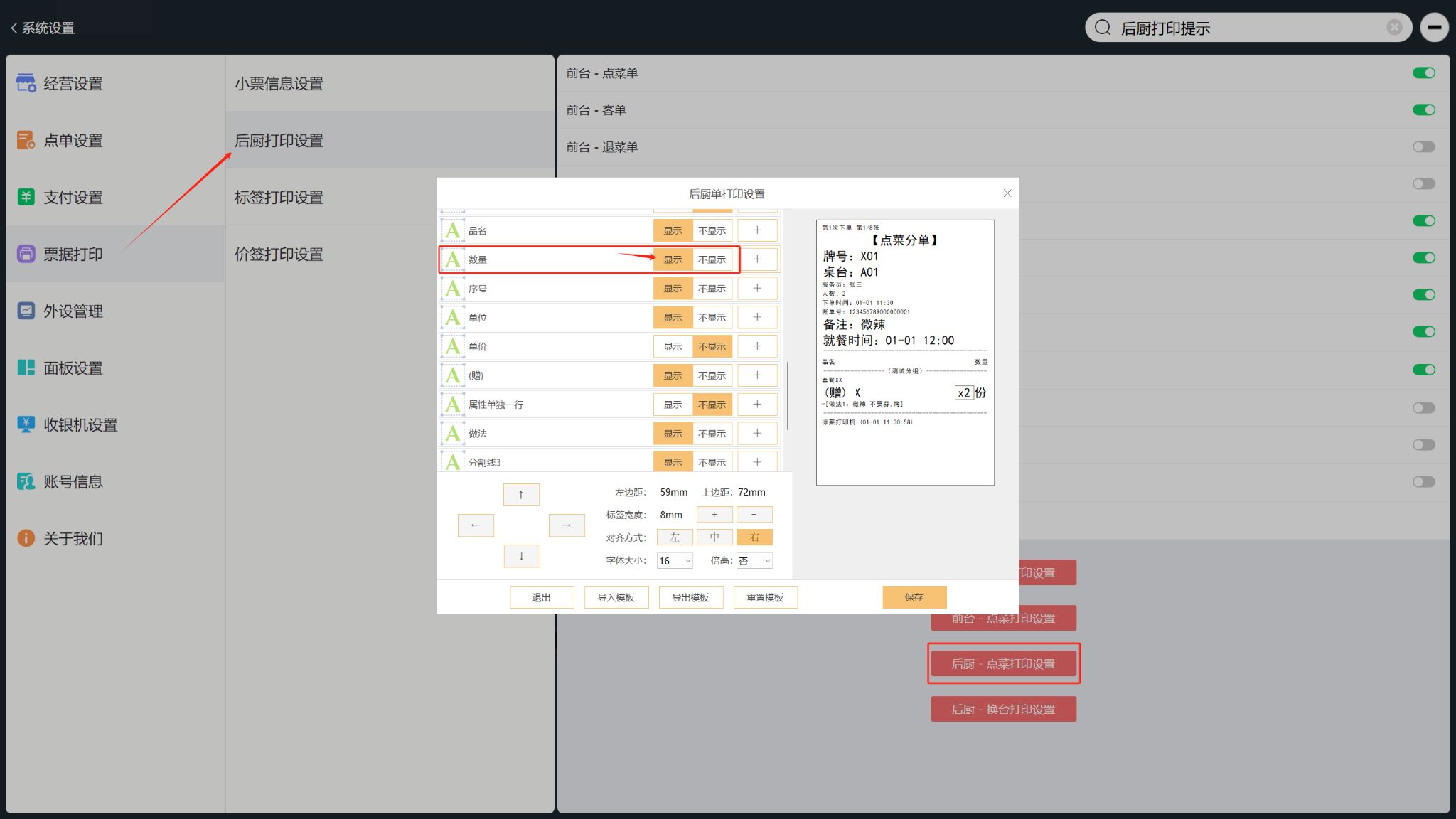Set 属性单独一行 to 显示
This screenshot has width=1456, height=819.
(673, 405)
